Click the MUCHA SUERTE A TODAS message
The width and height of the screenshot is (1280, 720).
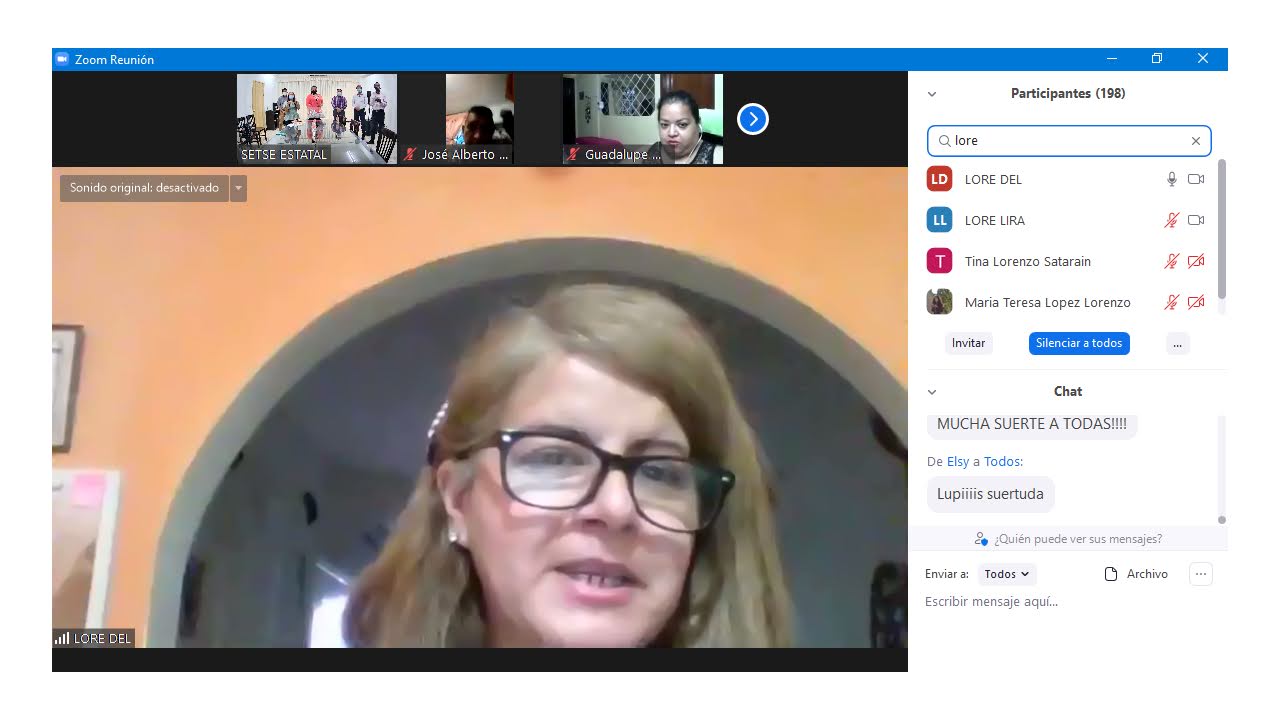point(1032,424)
